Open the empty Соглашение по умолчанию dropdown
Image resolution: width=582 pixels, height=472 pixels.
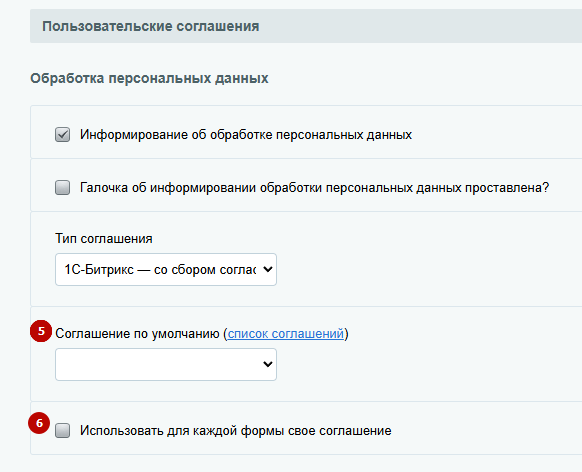tap(166, 364)
